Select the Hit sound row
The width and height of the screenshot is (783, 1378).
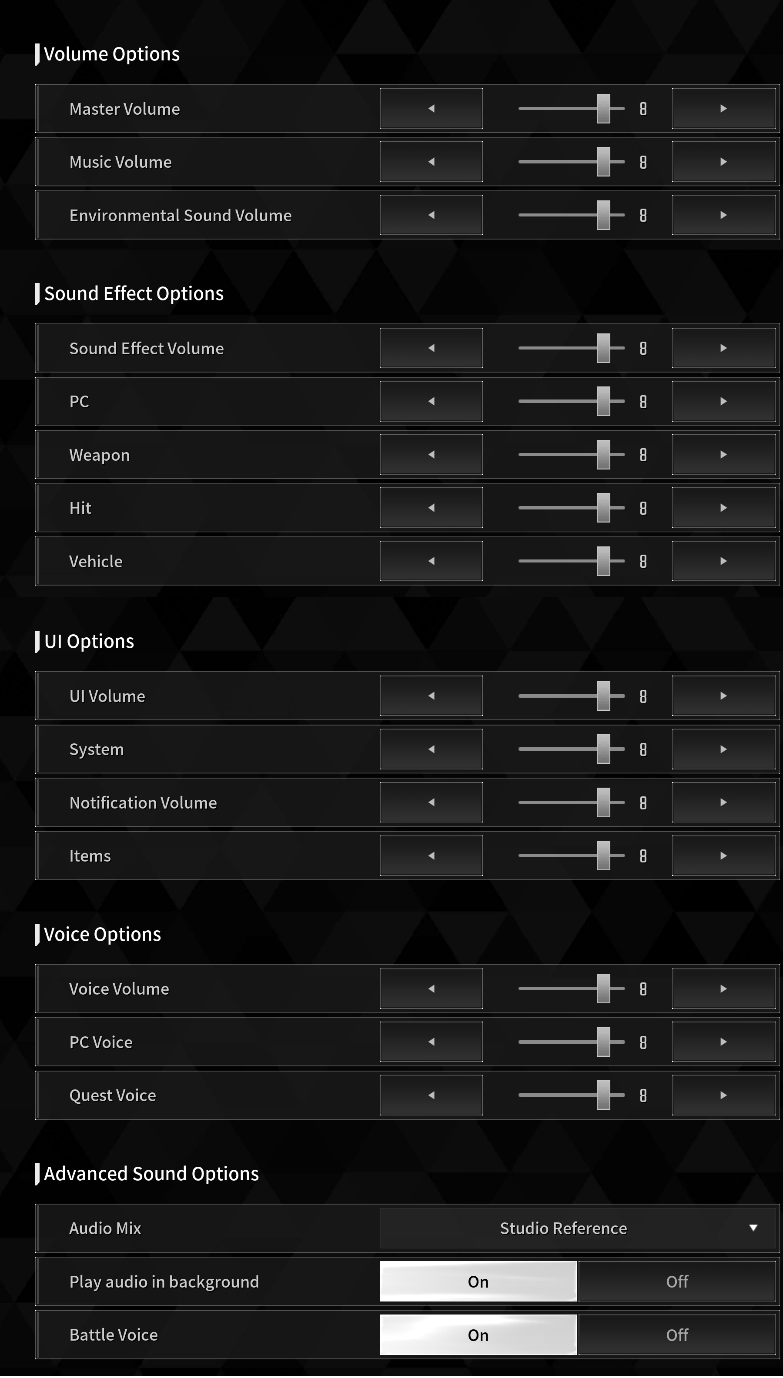click(407, 508)
